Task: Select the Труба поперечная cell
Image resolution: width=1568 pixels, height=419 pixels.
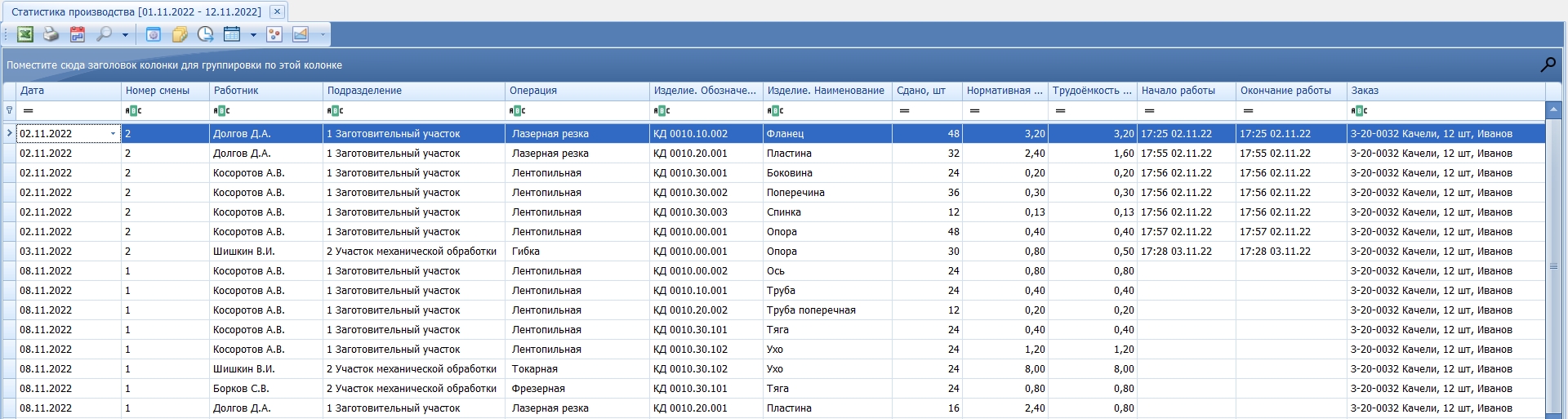Action: tap(827, 310)
